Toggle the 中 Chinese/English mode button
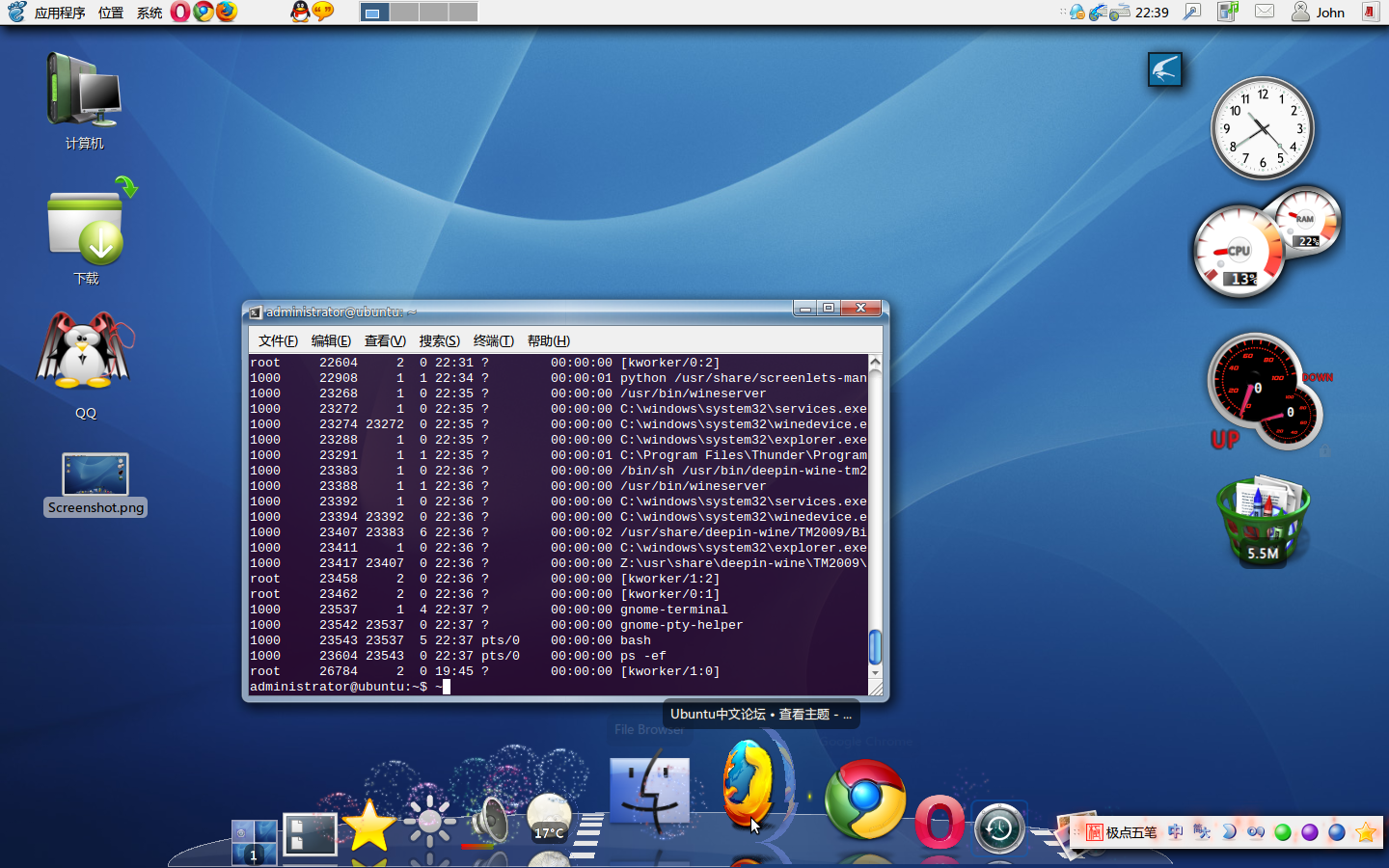1389x868 pixels. [x=1175, y=832]
